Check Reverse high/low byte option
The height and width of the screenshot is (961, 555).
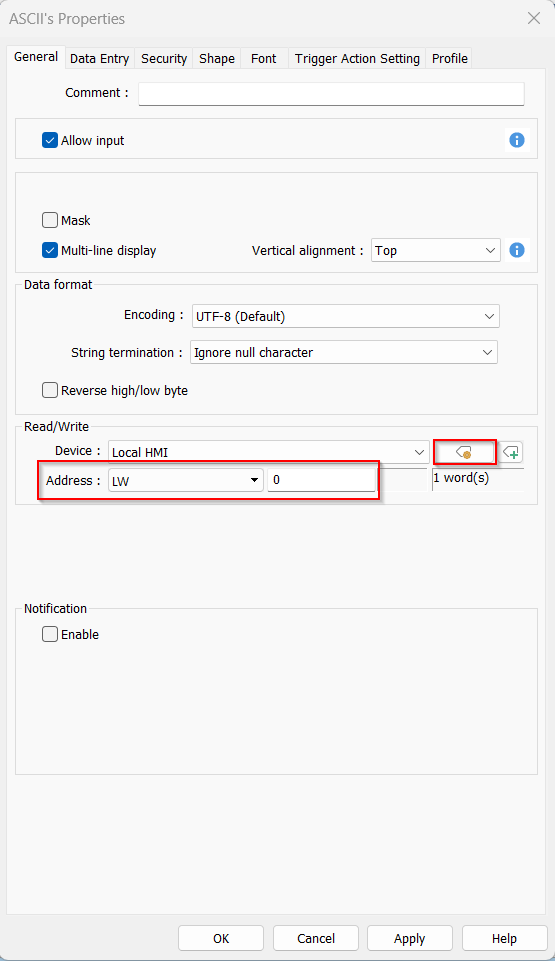tap(50, 390)
